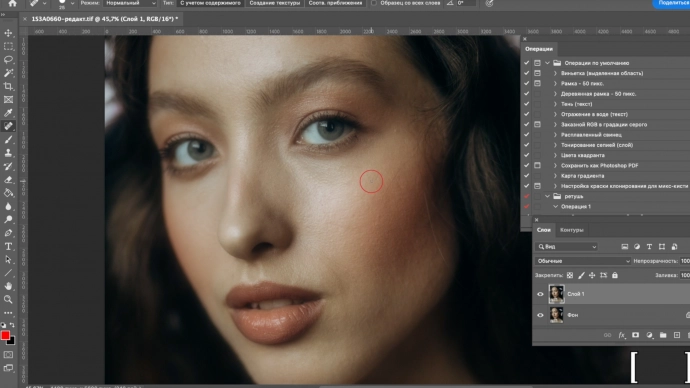Choose Соотв. приближения type
Screen dimensions: 690x388
tap(335, 3)
